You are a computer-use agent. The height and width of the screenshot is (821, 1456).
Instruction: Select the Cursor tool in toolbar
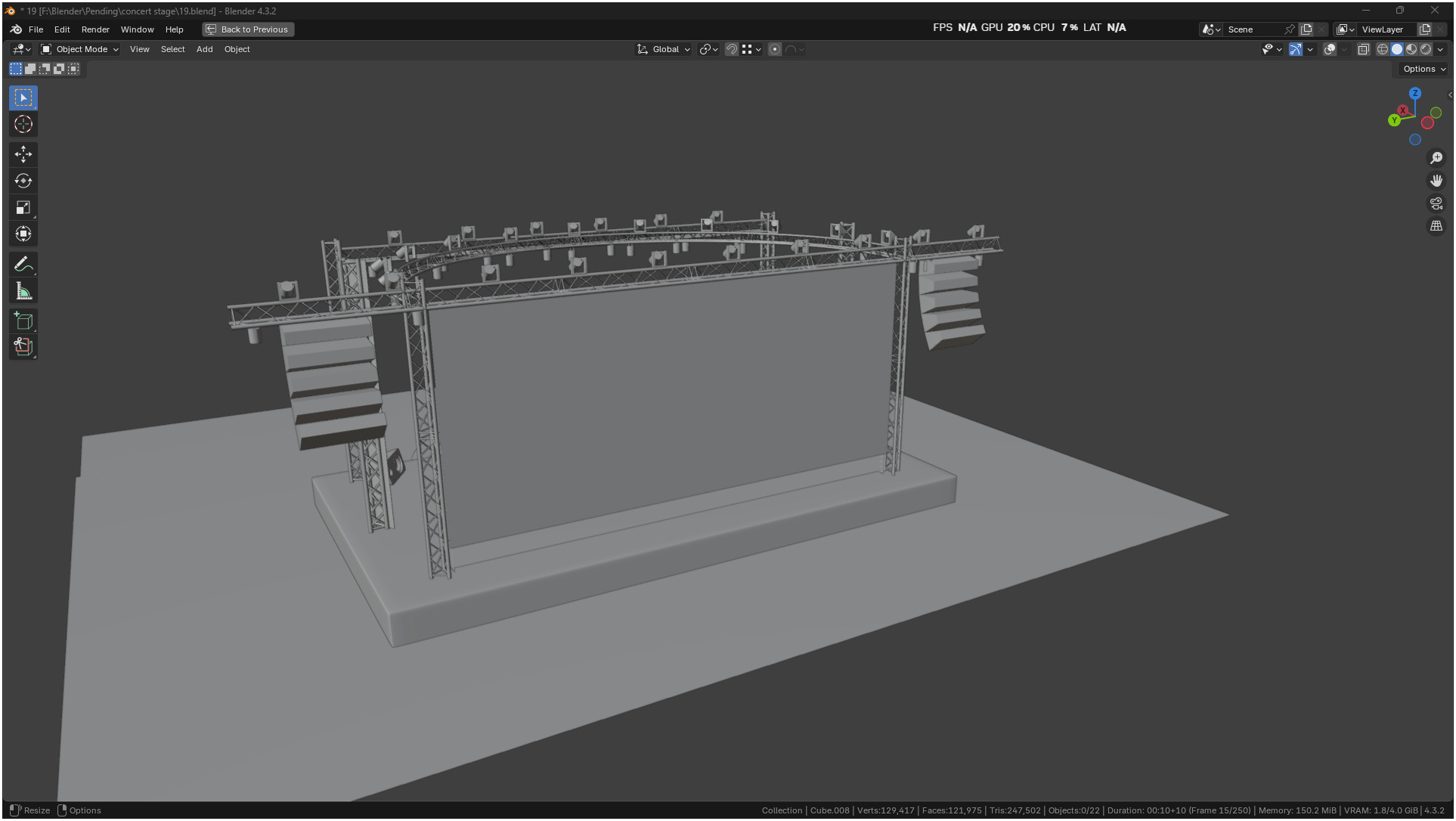23,124
